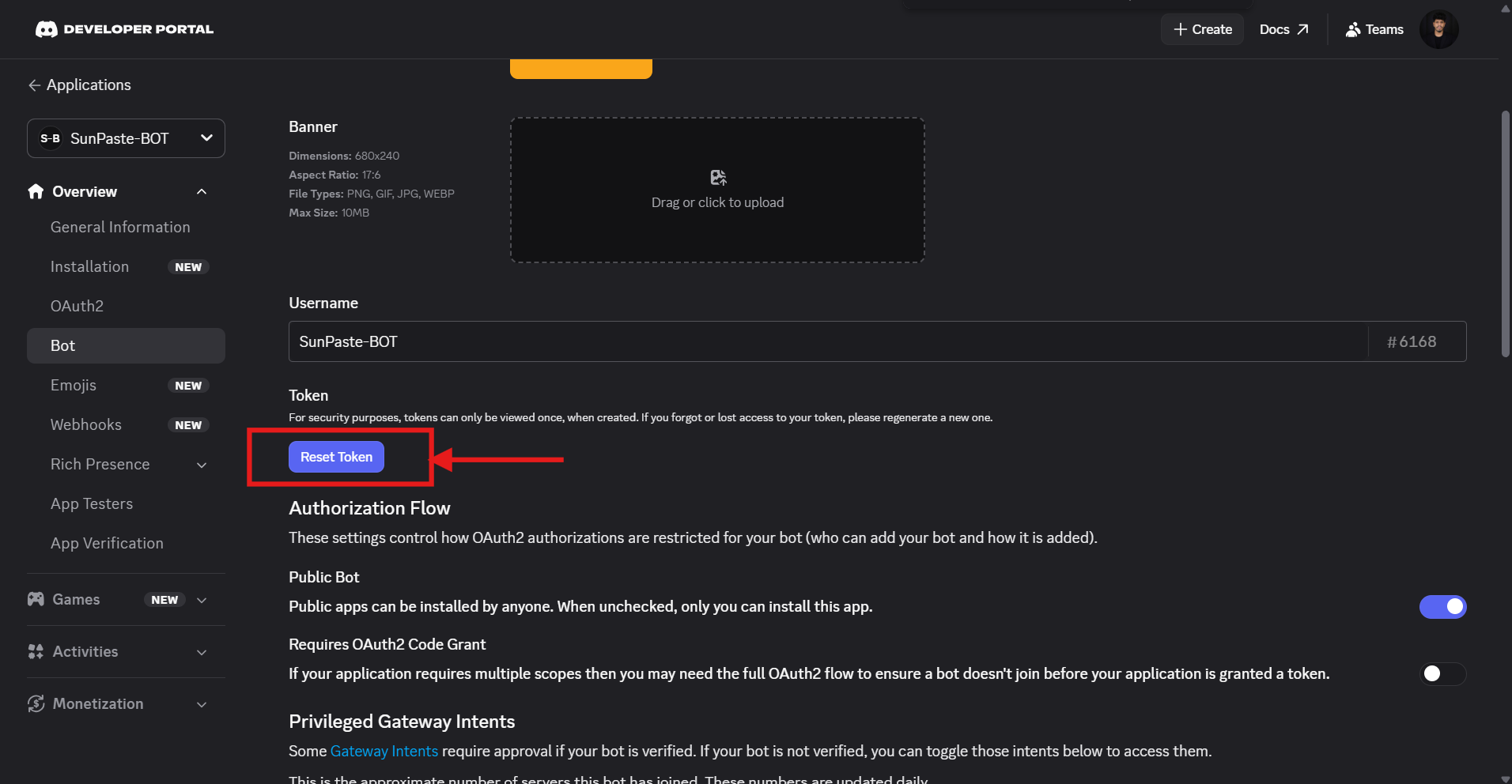Click the Games controller icon
Viewport: 1512px width, 784px height.
pos(36,599)
